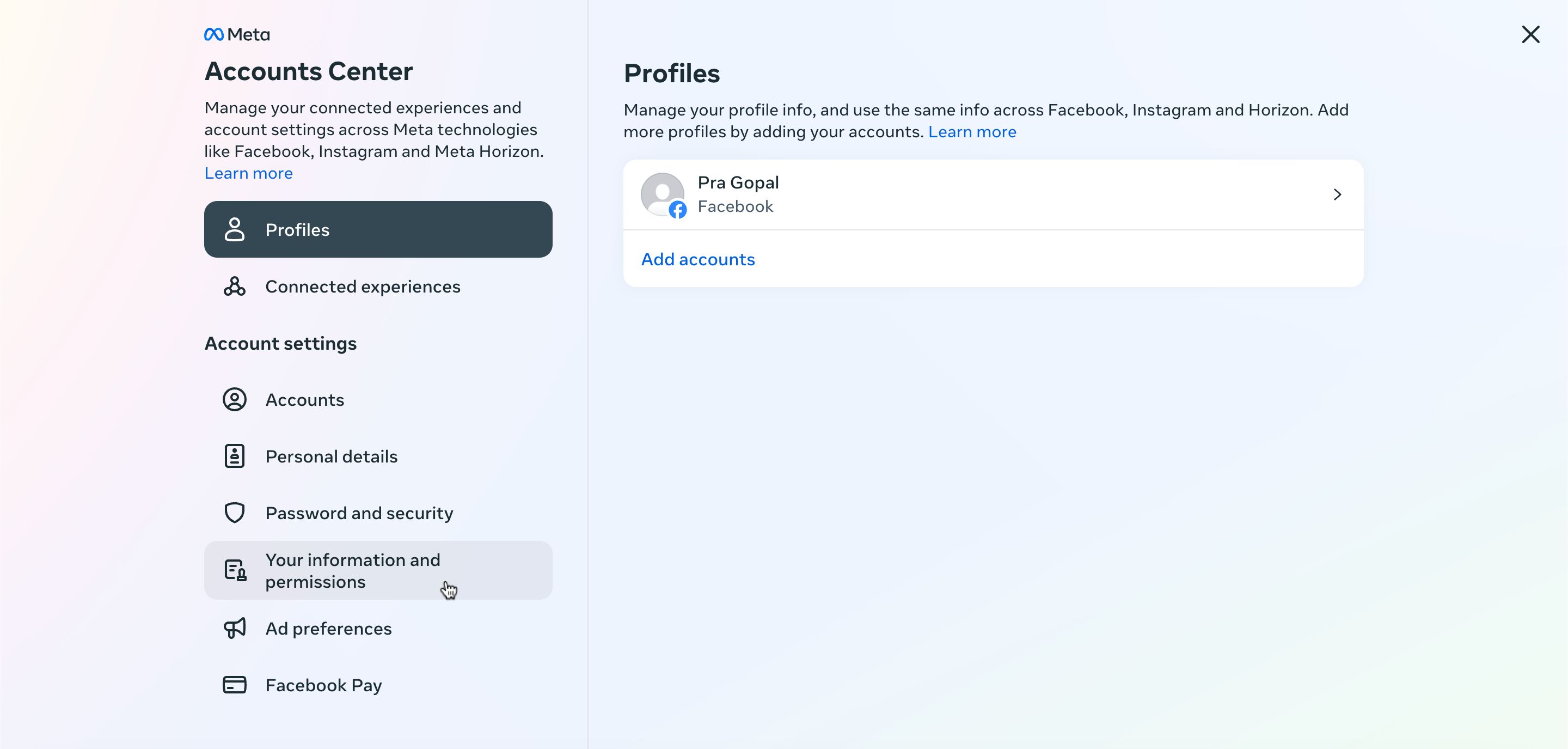Click the Personal details card icon

click(x=234, y=455)
